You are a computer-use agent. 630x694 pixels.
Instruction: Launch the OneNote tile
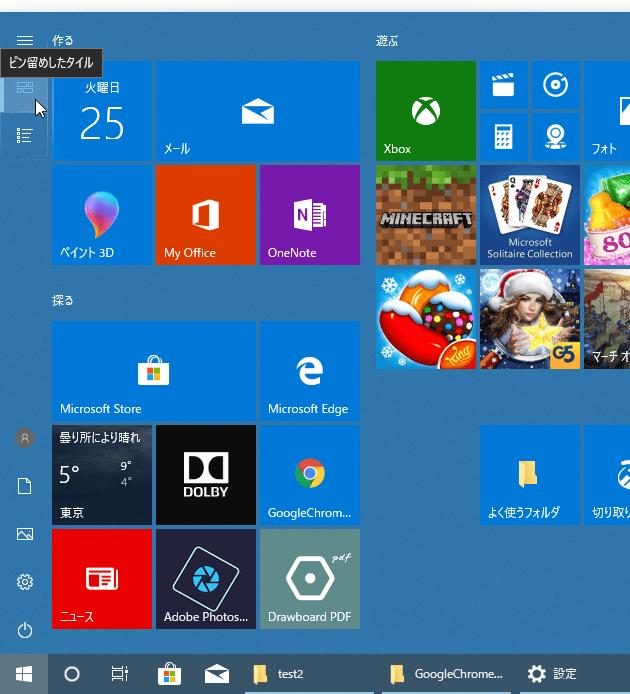click(310, 215)
